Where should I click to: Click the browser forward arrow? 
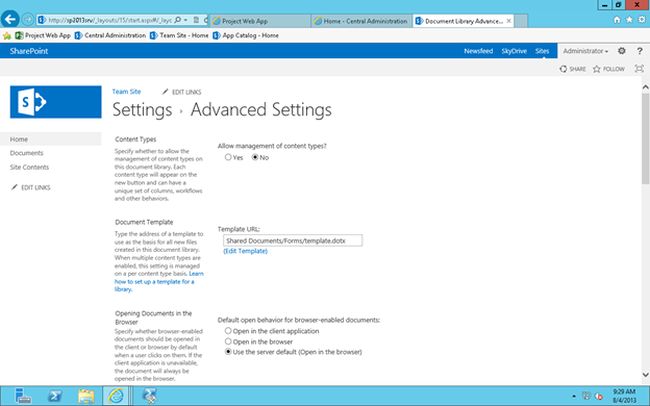28,19
